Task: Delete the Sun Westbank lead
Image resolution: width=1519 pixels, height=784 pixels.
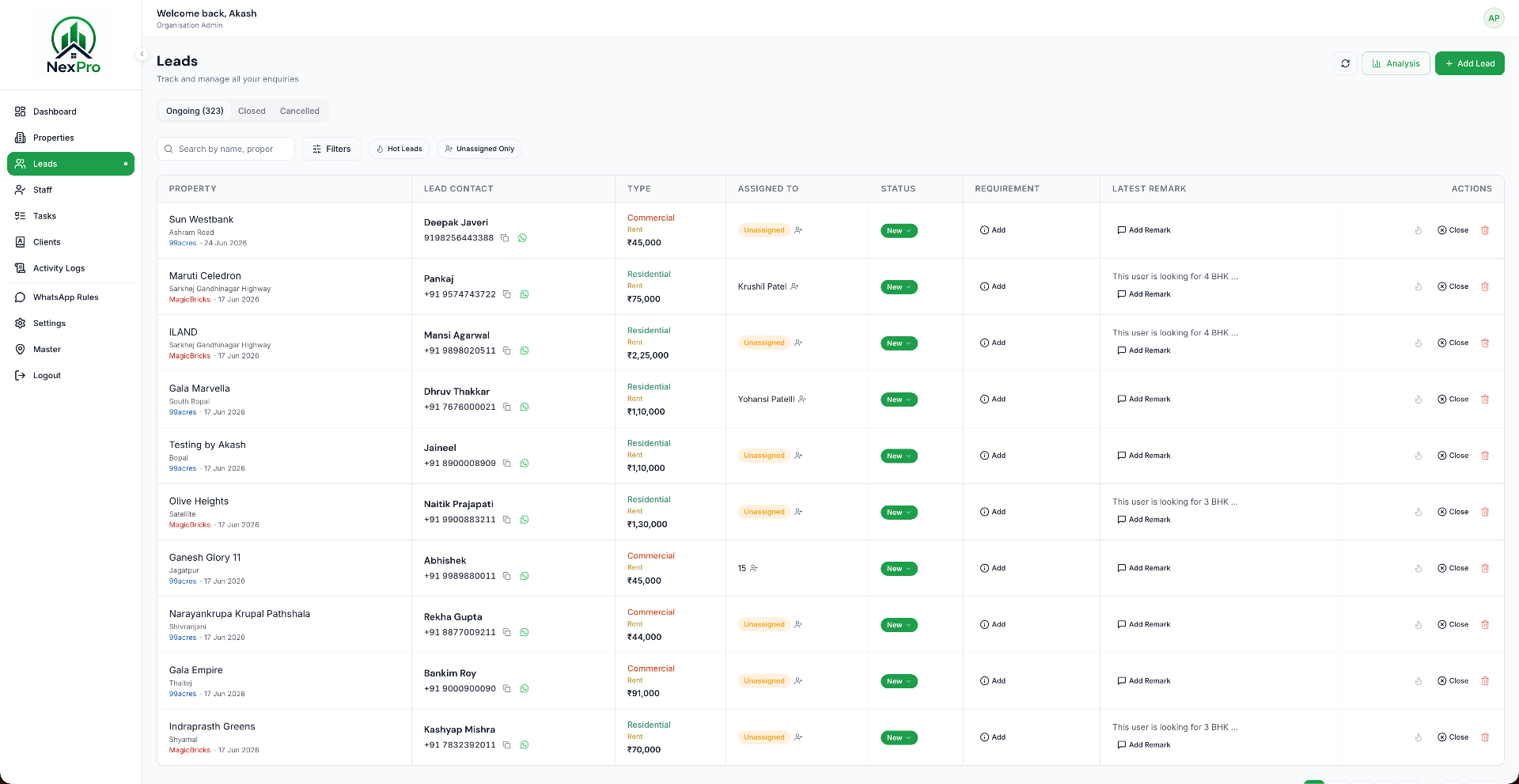Action: tap(1485, 230)
